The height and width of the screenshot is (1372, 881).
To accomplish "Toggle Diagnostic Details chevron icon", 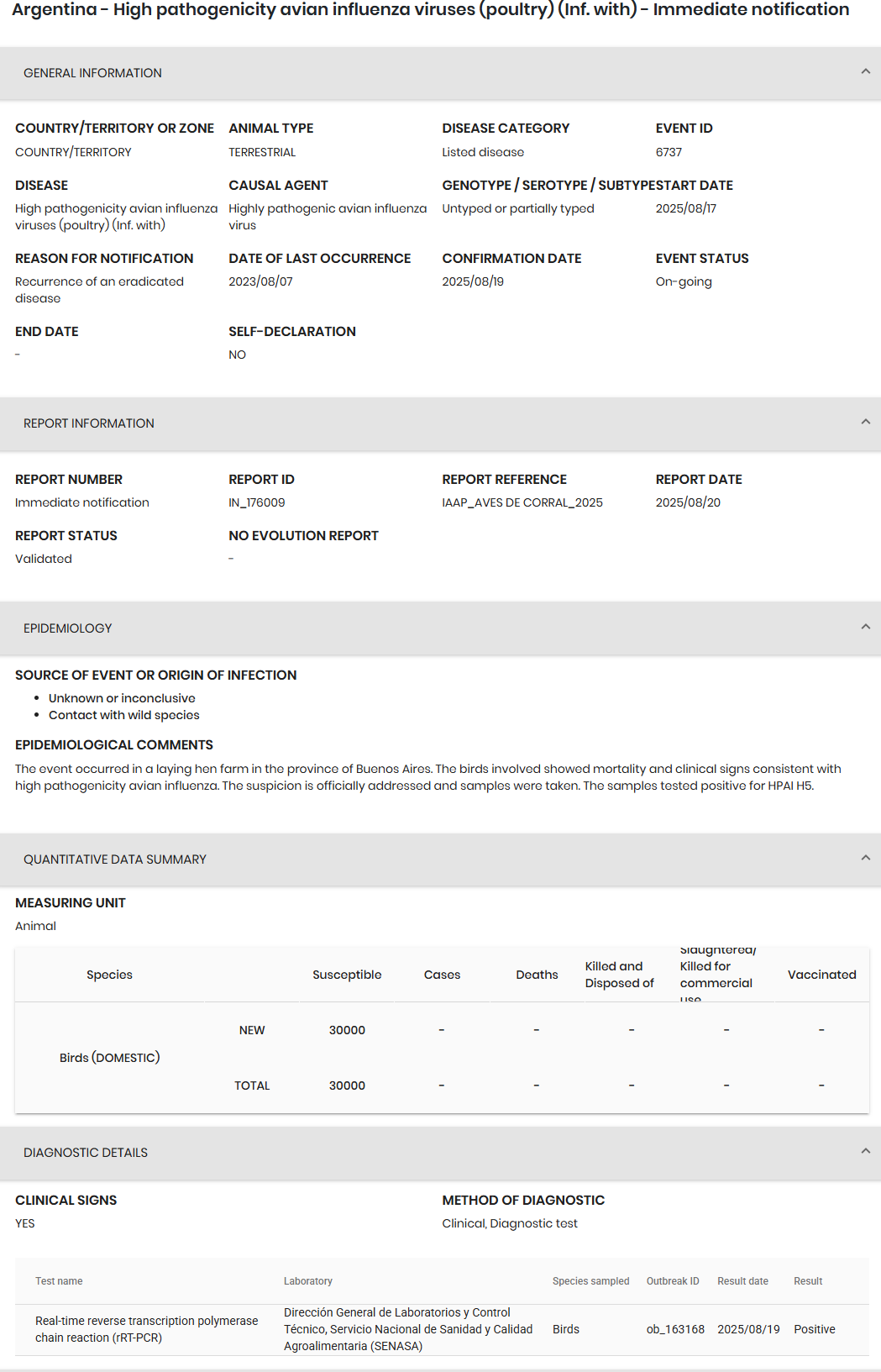I will [865, 1152].
